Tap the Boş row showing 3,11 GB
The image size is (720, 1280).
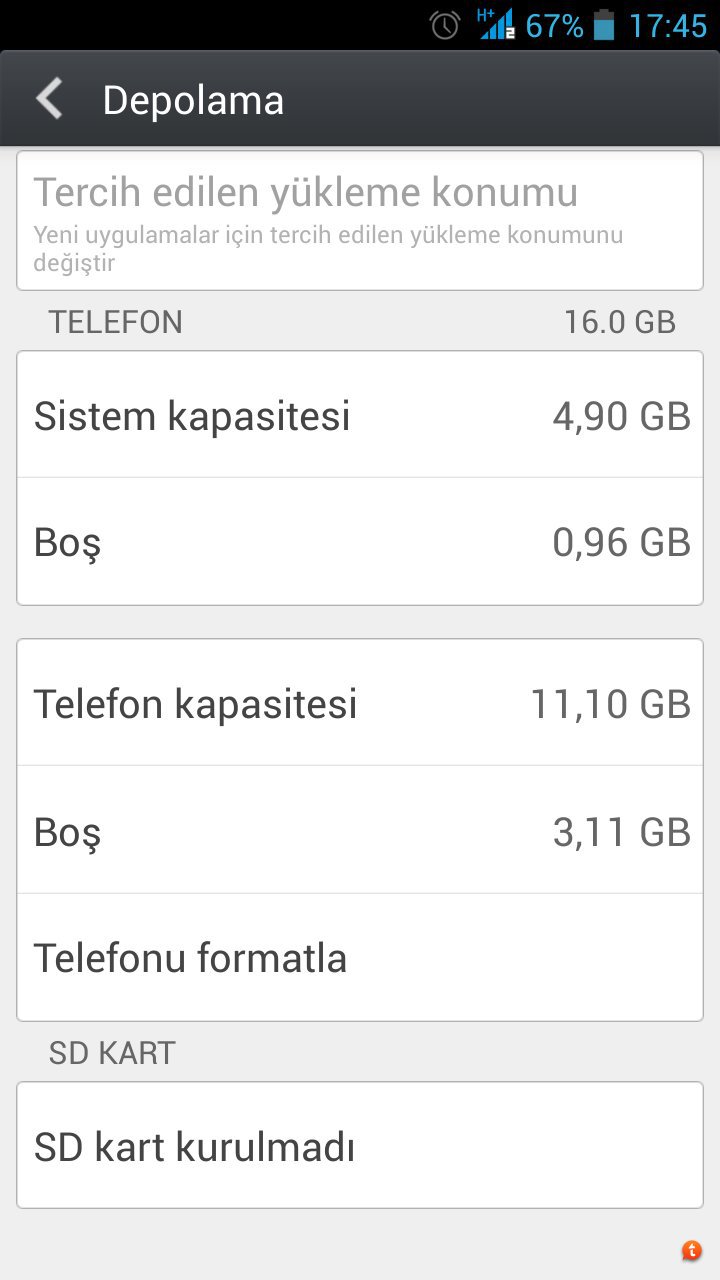pyautogui.click(x=360, y=830)
